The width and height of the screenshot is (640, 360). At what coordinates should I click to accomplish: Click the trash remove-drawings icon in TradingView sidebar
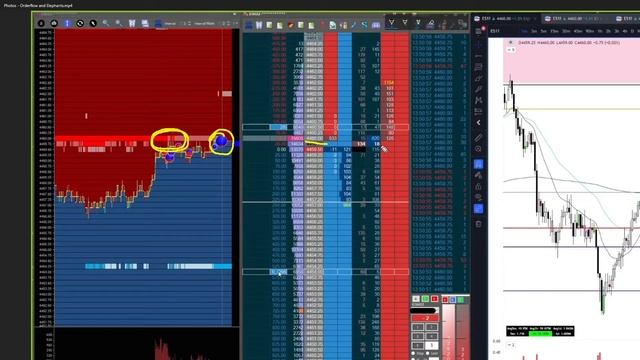coord(478,224)
